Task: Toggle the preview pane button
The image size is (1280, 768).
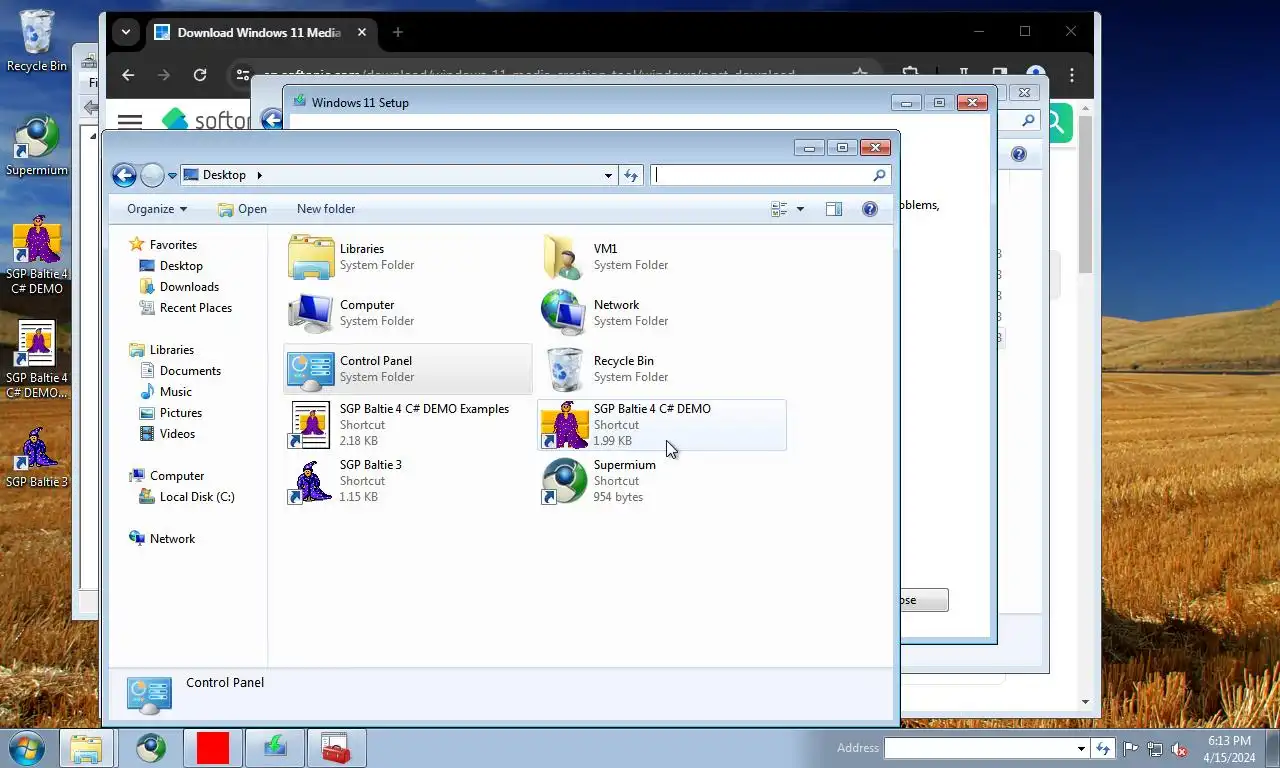Action: coord(834,209)
